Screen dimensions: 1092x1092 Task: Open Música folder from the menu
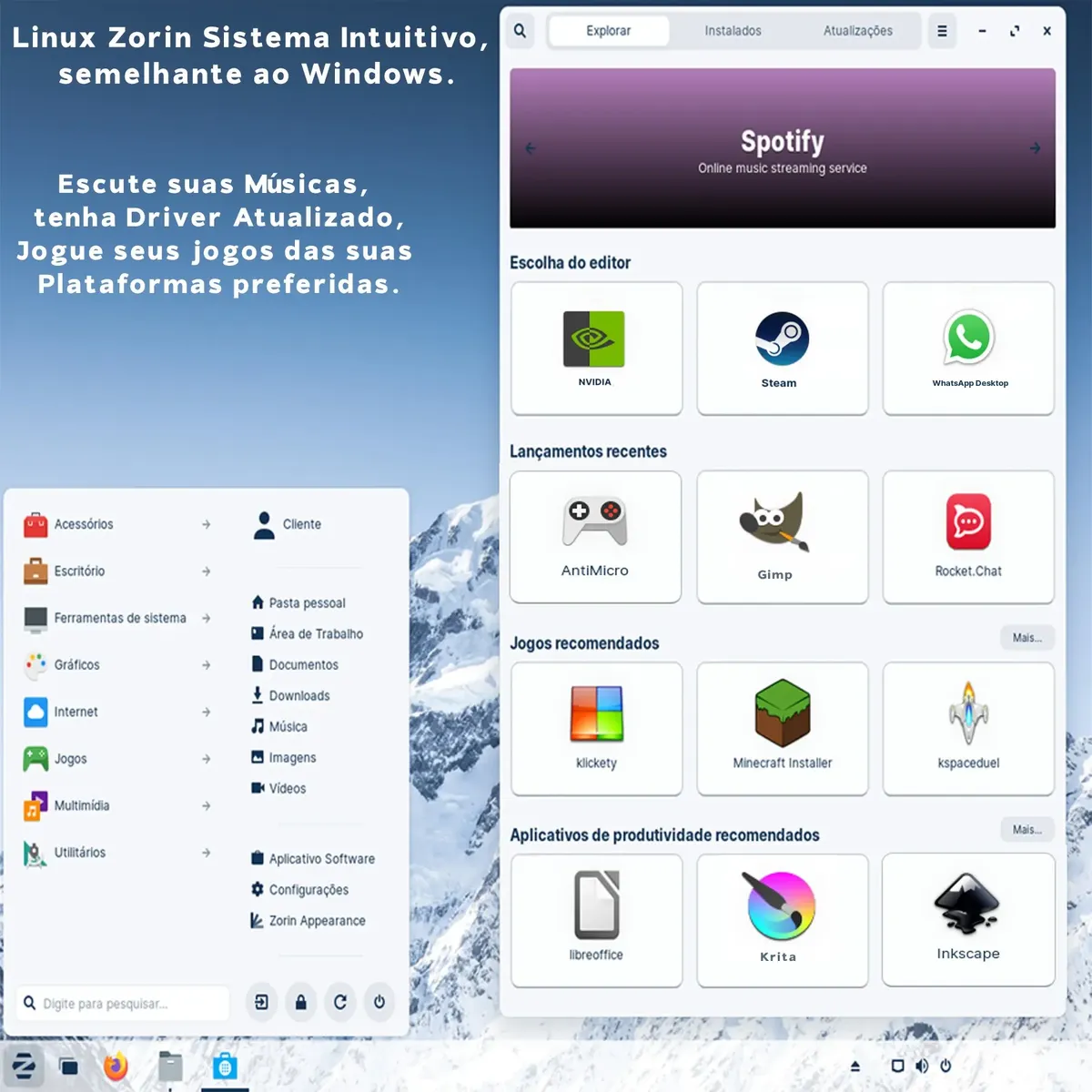(x=279, y=726)
